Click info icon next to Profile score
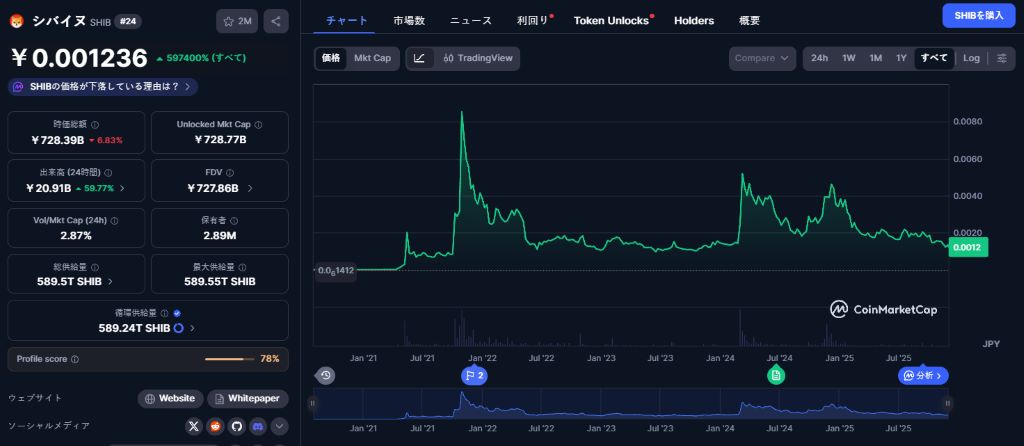Image resolution: width=1024 pixels, height=446 pixels. tap(74, 359)
